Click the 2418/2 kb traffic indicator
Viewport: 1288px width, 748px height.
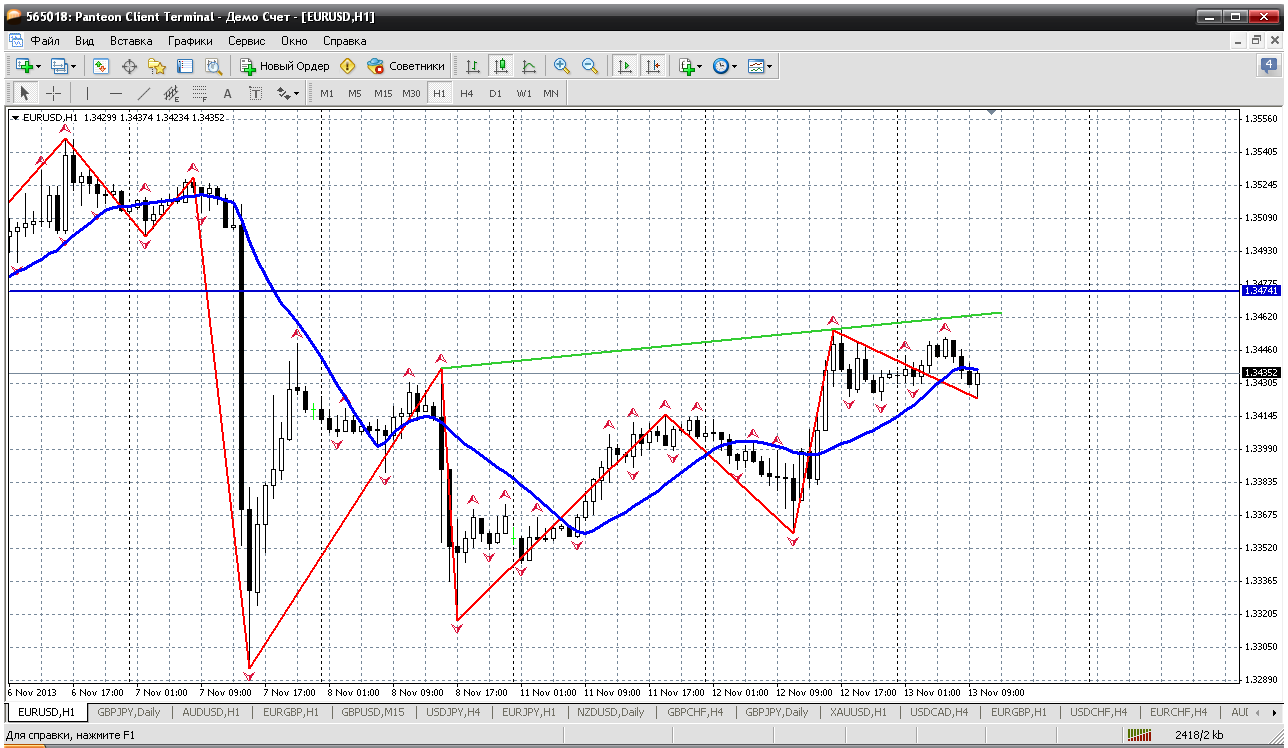click(x=1198, y=736)
